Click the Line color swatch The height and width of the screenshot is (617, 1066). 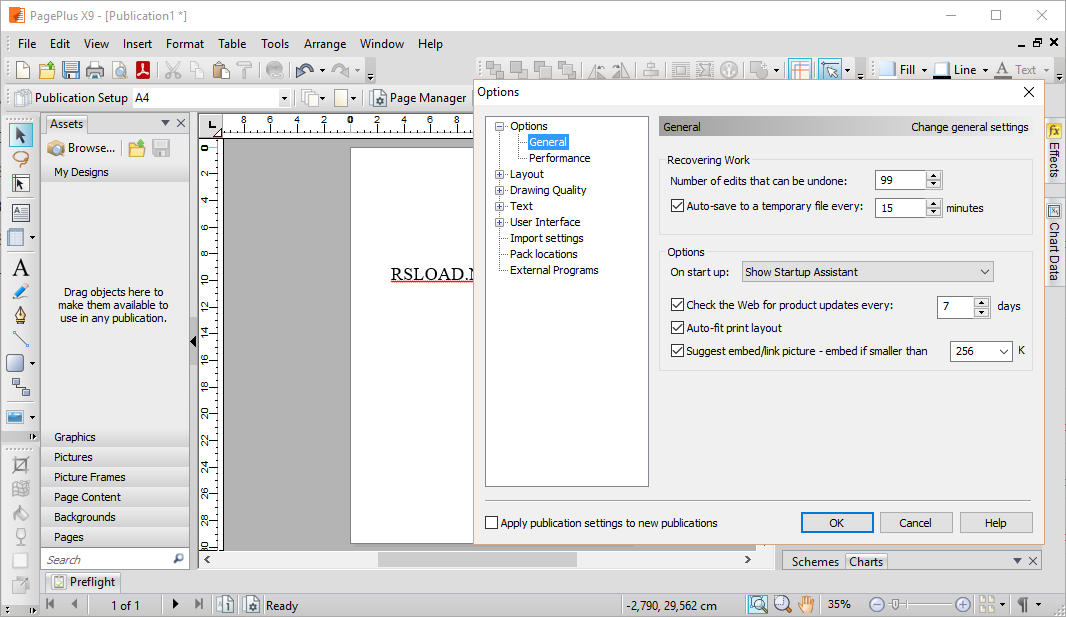click(942, 70)
